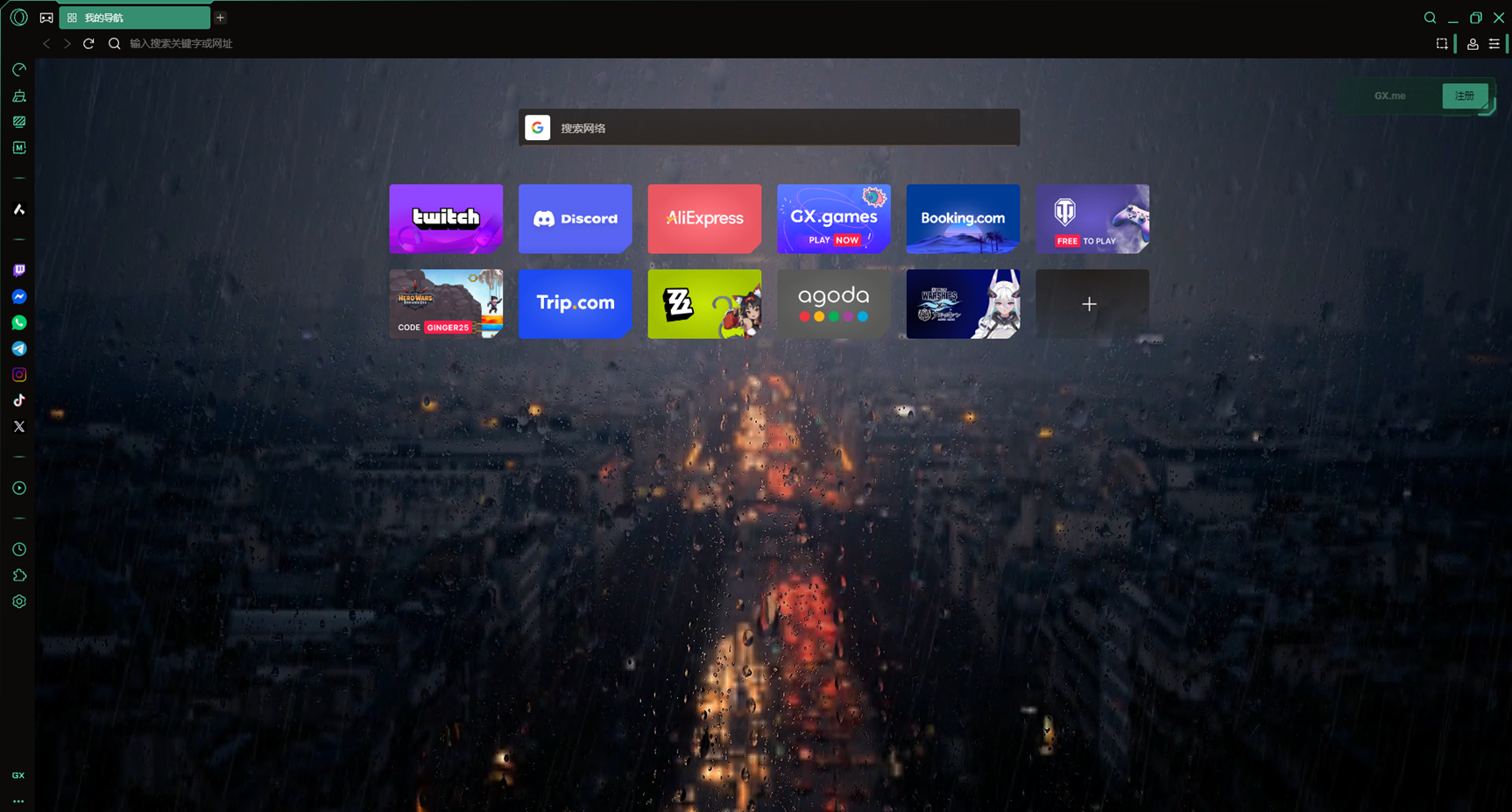The height and width of the screenshot is (812, 1512).
Task: Focus the address bar input field
Action: point(771,43)
